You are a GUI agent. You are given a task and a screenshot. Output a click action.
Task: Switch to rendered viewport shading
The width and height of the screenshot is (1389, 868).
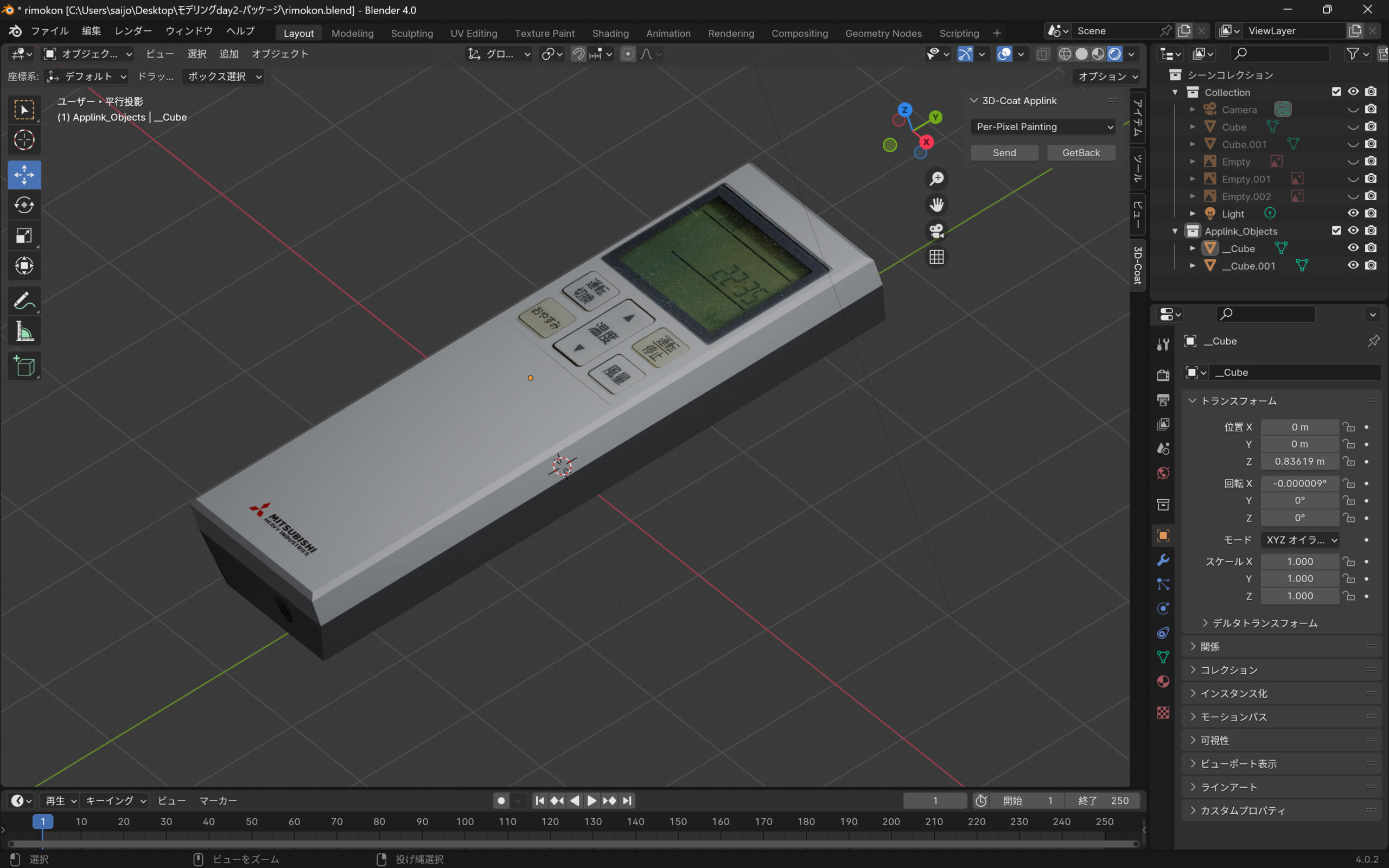coord(1114,54)
